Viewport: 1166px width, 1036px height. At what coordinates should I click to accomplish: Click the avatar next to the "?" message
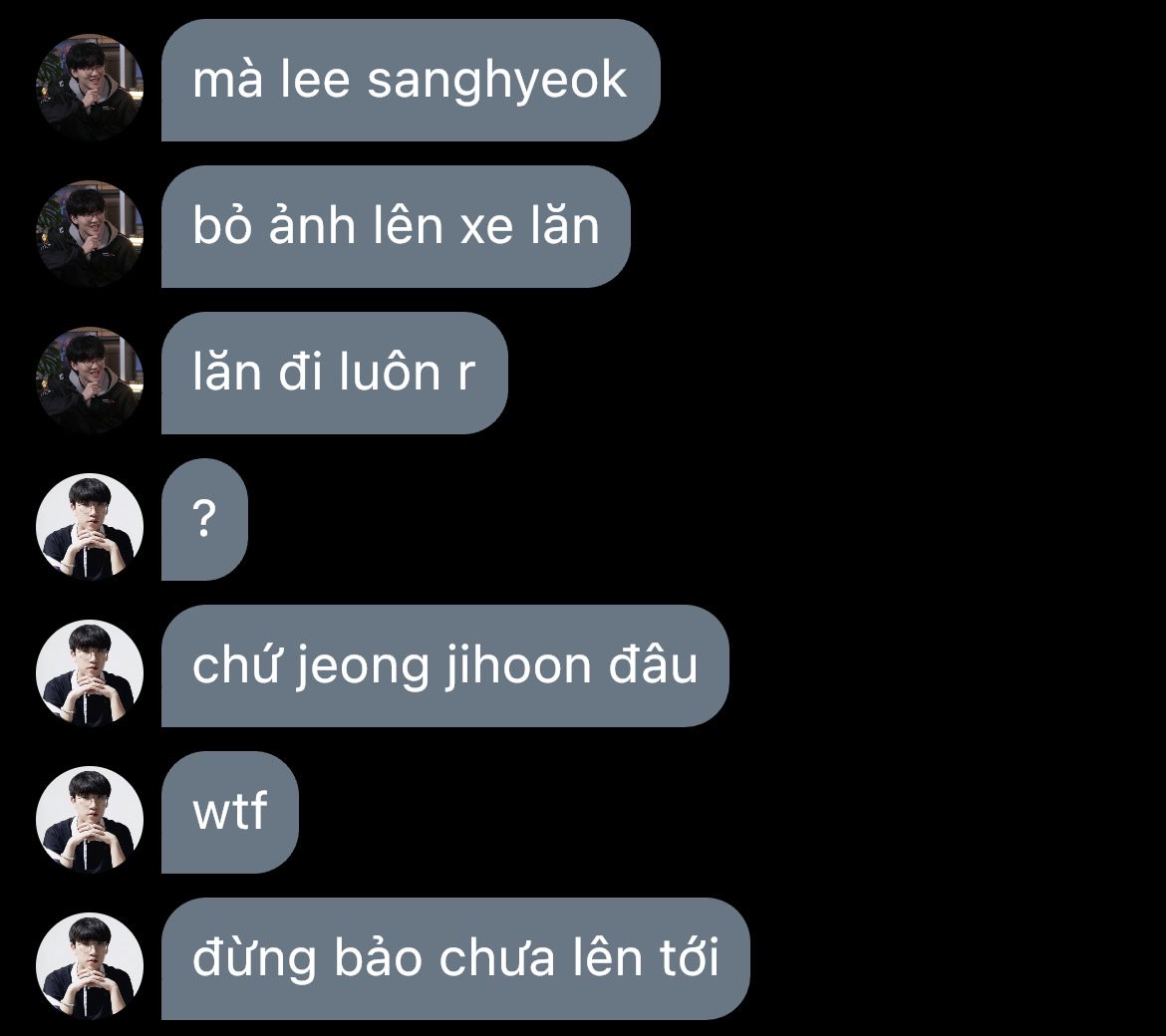point(90,526)
